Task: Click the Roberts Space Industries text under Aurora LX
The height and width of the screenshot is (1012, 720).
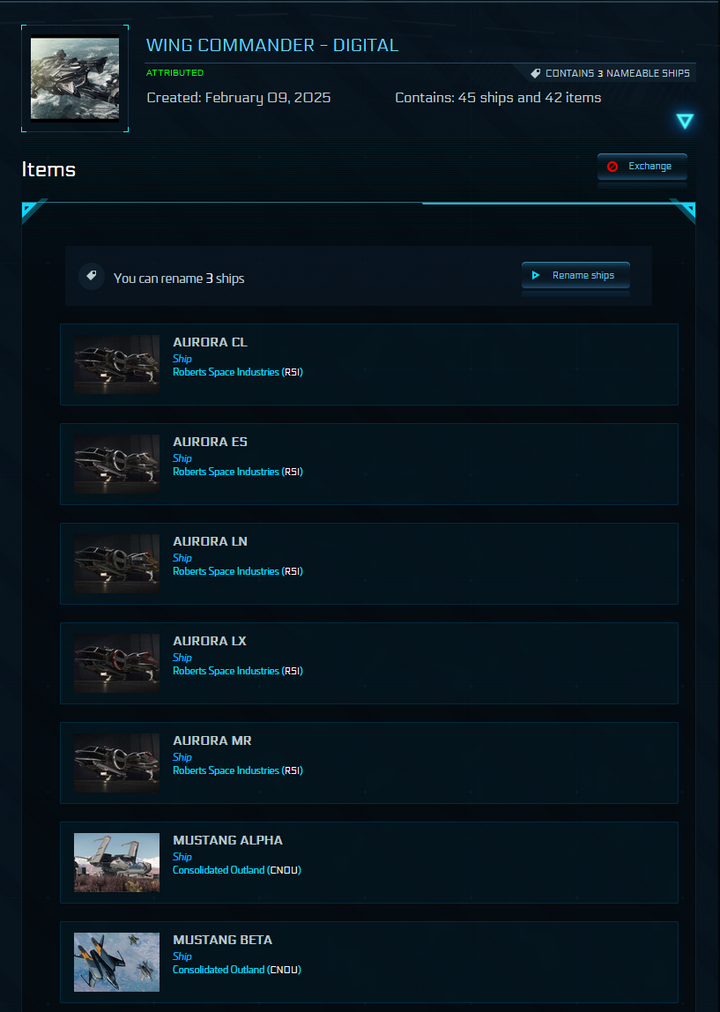Action: click(x=237, y=671)
